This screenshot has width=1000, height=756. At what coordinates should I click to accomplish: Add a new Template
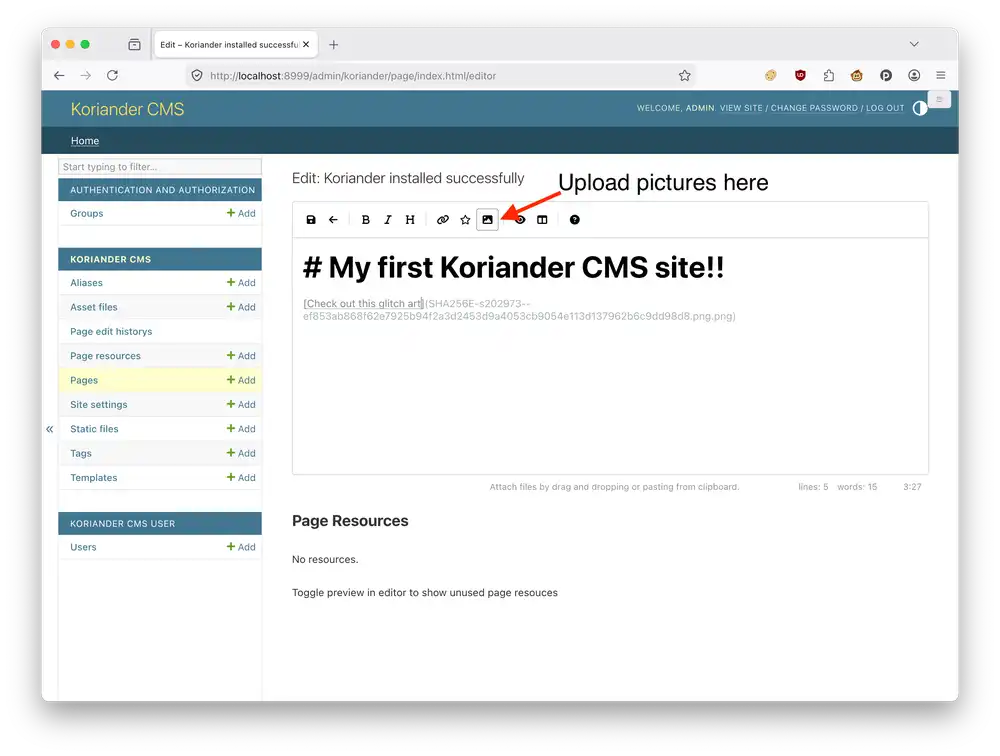coord(241,477)
